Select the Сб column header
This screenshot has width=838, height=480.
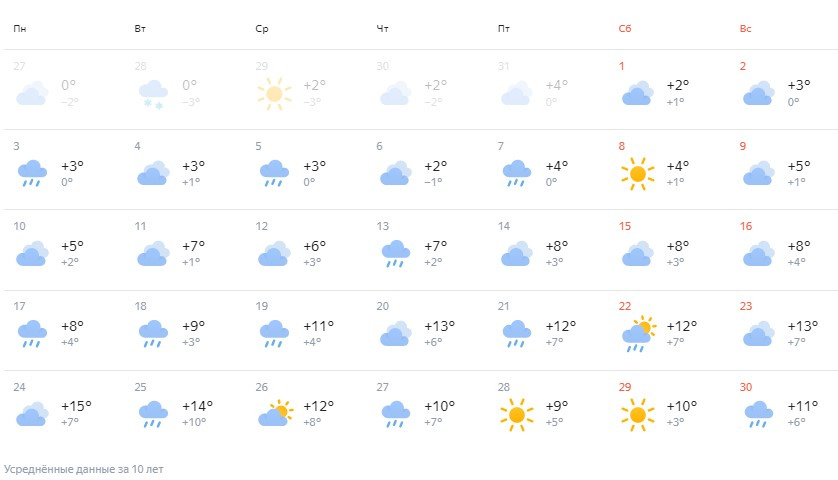click(x=625, y=28)
